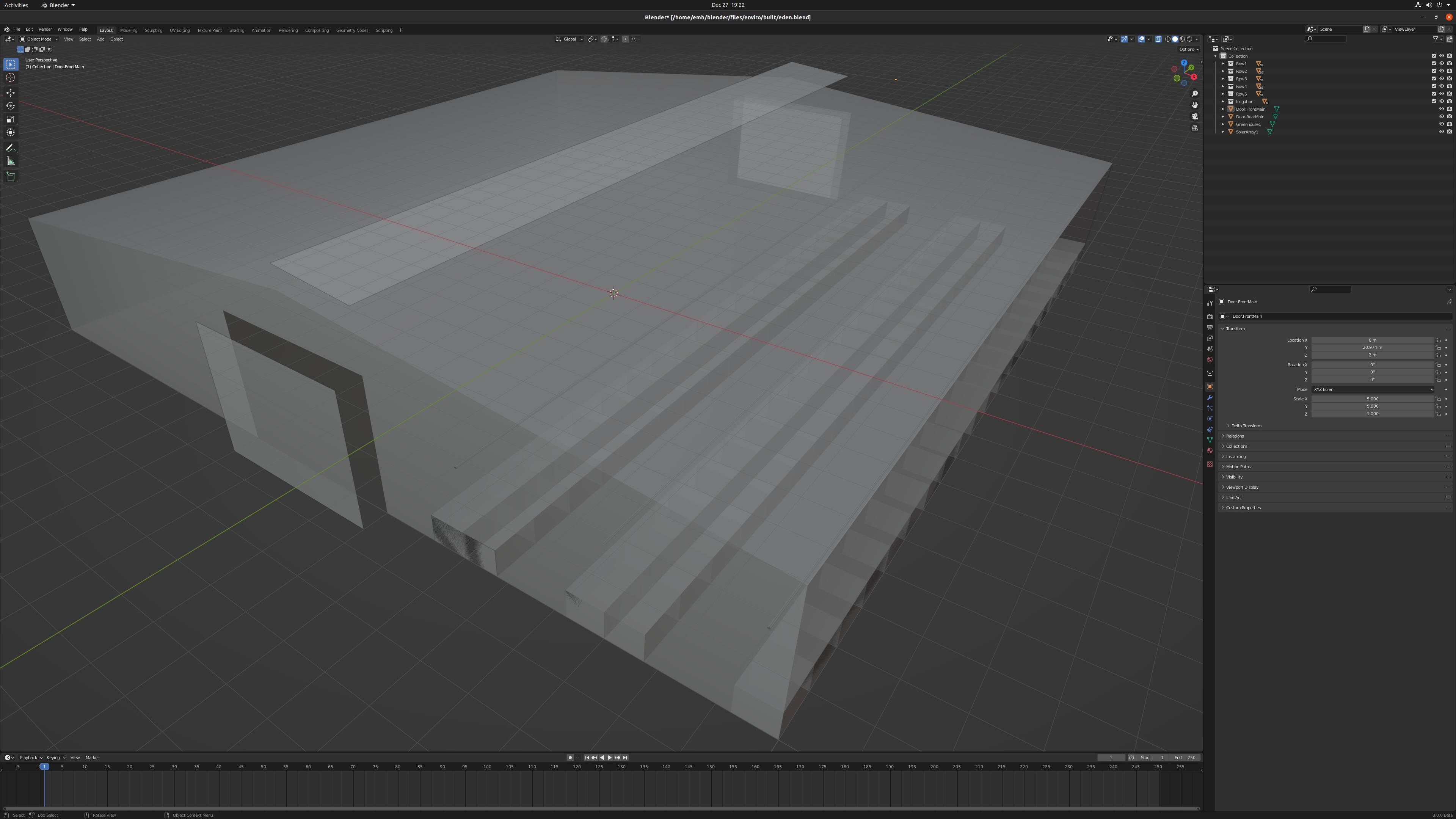Image resolution: width=1456 pixels, height=819 pixels.
Task: Activate the Move tool
Action: pyautogui.click(x=11, y=93)
